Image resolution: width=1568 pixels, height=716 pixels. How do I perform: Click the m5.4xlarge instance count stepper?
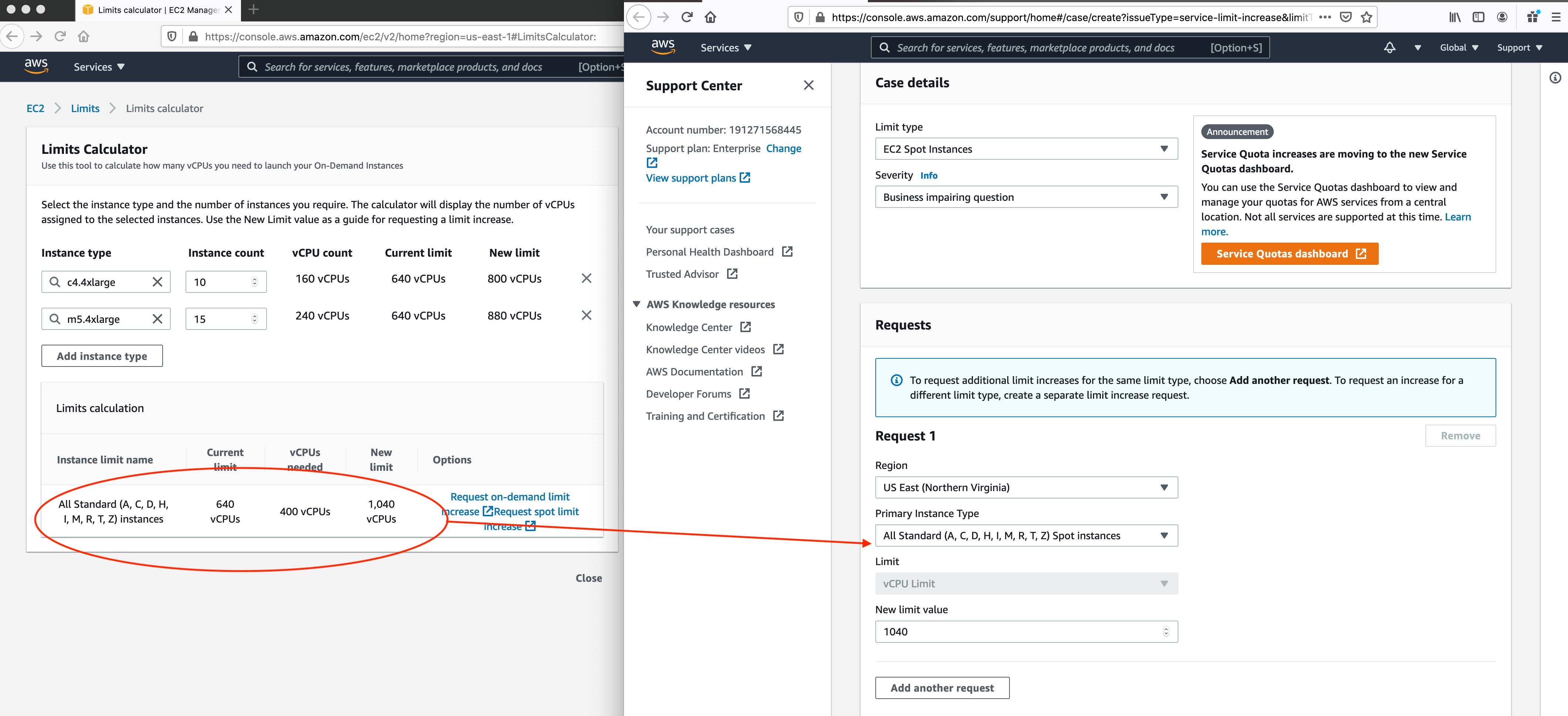point(254,319)
